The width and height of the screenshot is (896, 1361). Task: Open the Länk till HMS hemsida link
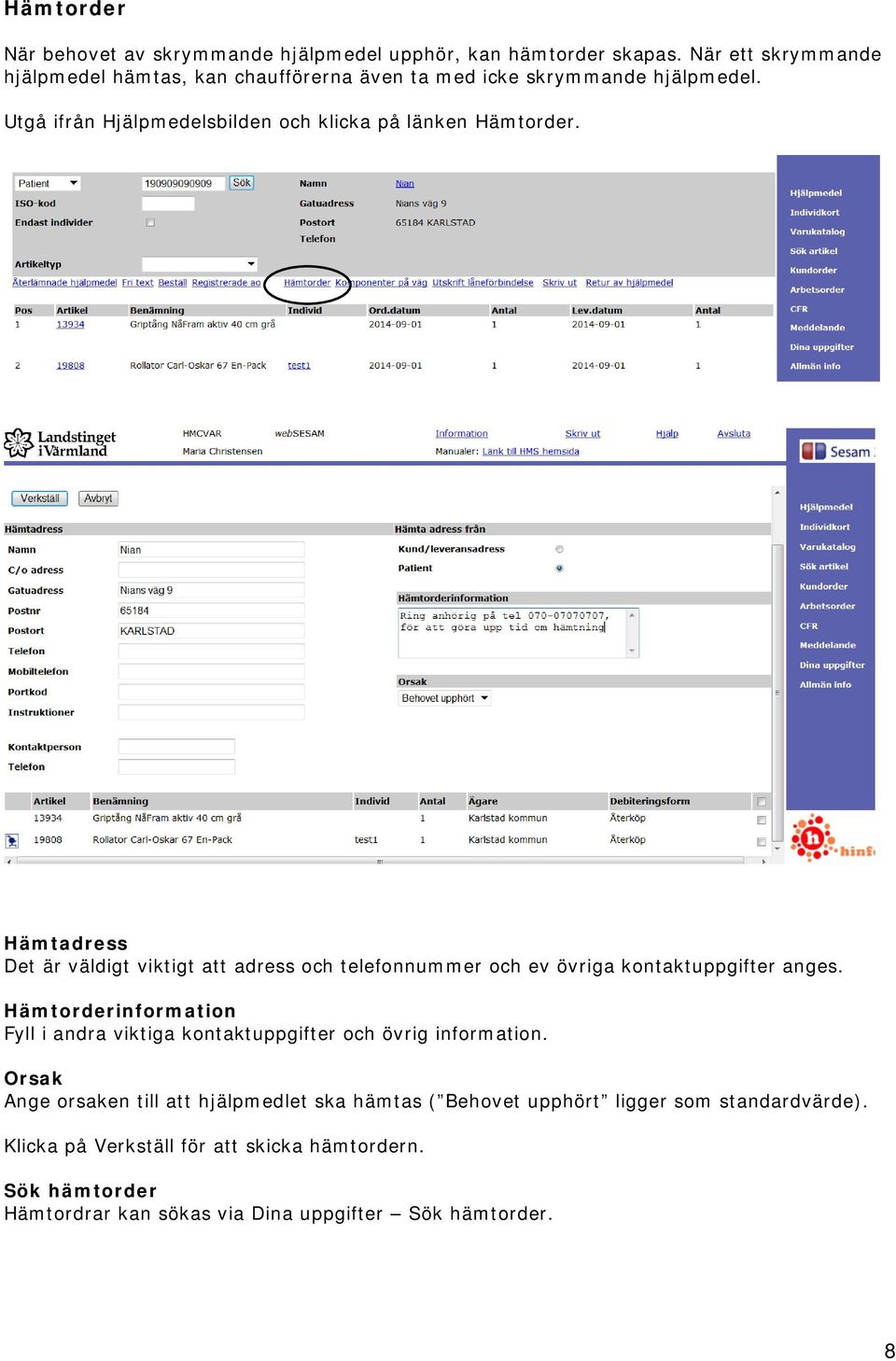click(530, 452)
